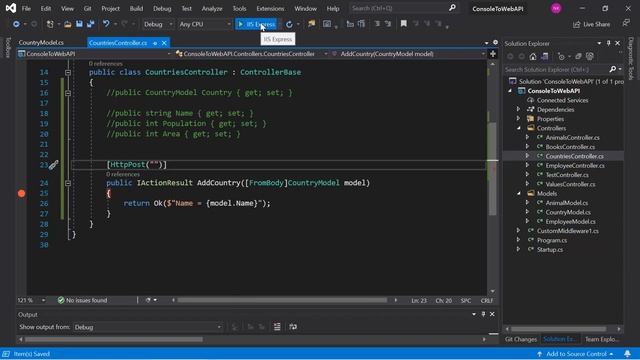Select Startup.cs in Solution Explorer

[549, 249]
